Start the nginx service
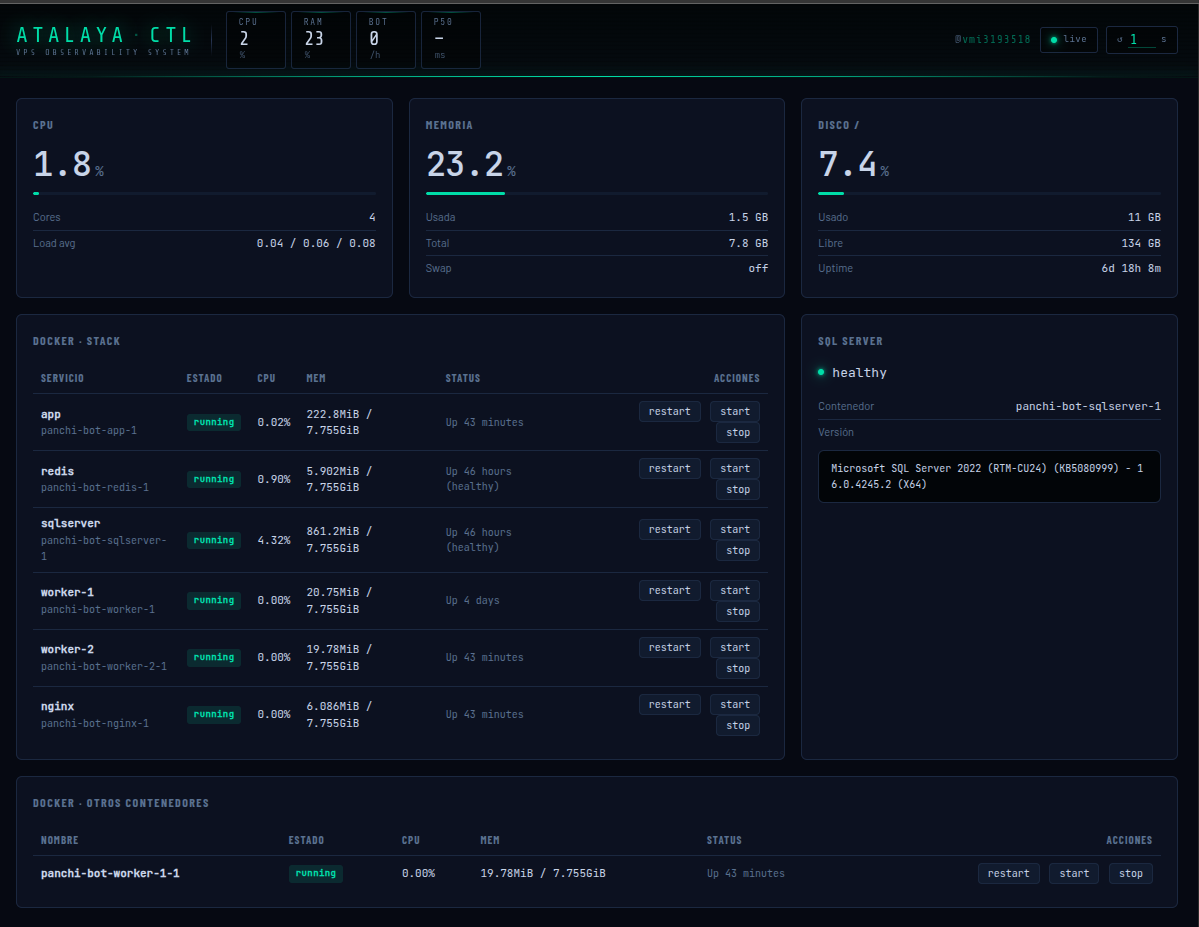Image resolution: width=1199 pixels, height=927 pixels. [734, 704]
